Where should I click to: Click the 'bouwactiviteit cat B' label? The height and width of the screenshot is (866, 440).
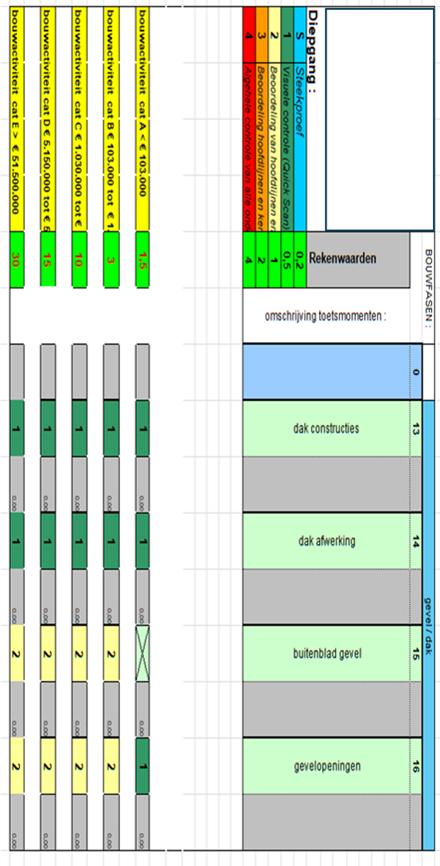click(110, 120)
